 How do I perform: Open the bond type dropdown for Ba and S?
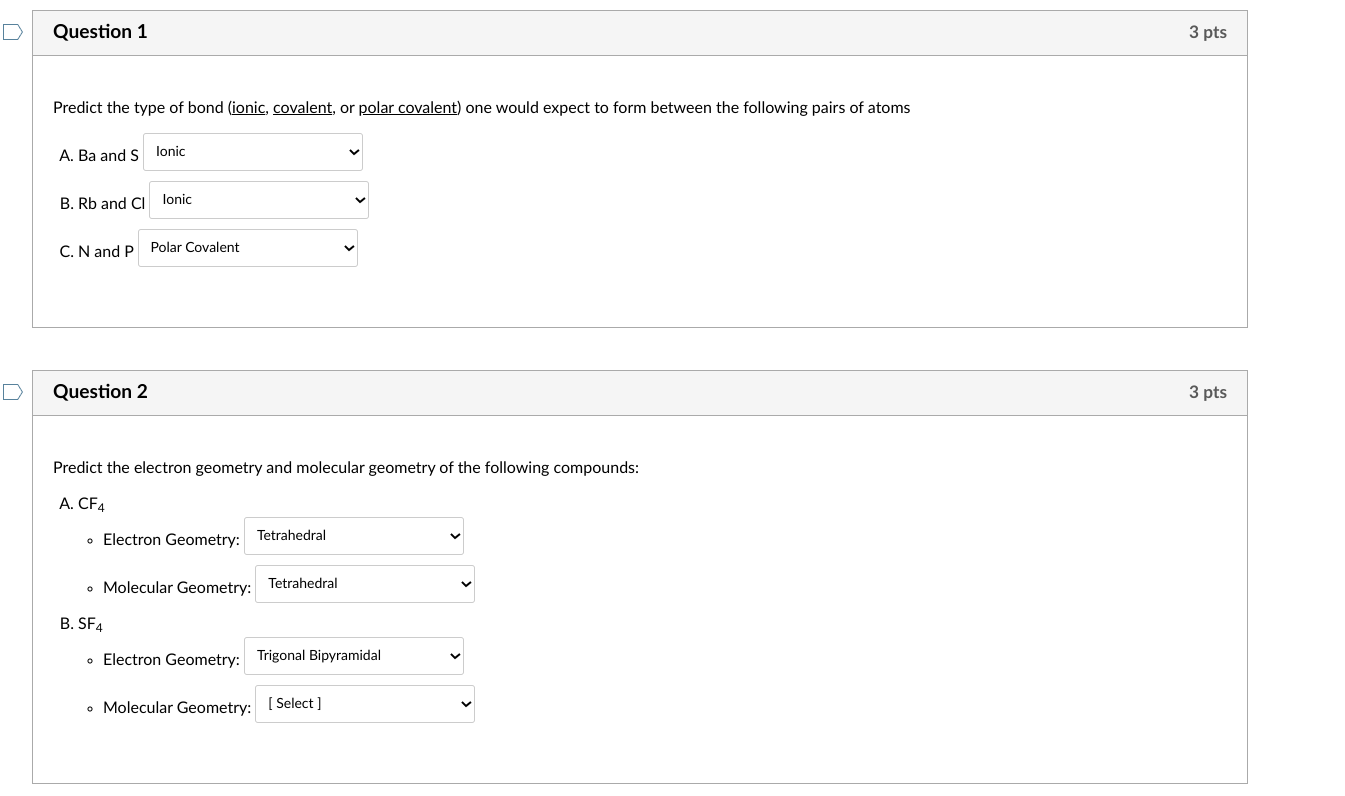252,151
